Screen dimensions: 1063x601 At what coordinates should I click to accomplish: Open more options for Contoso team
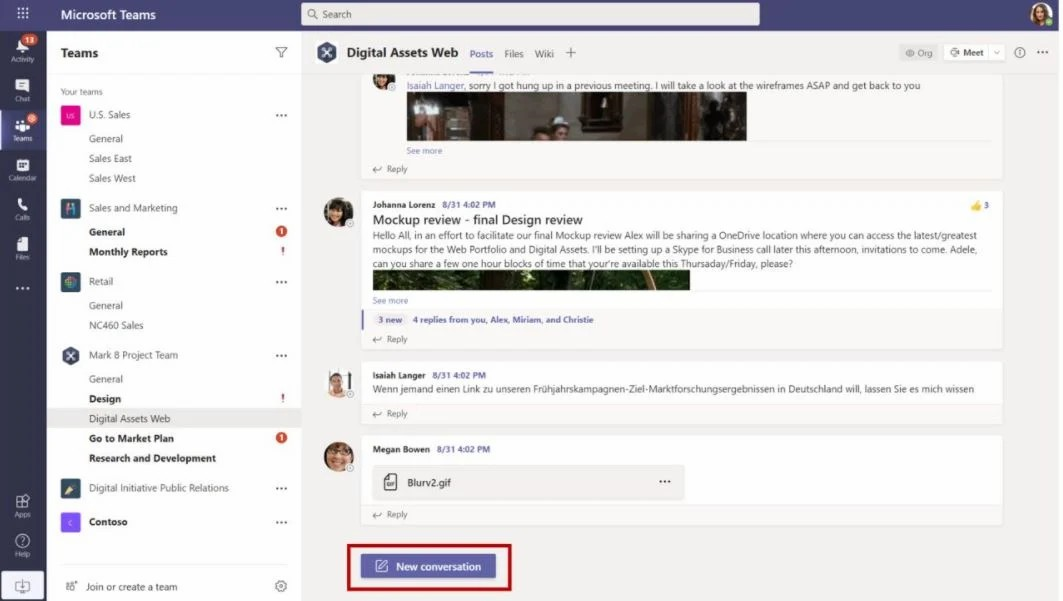281,522
